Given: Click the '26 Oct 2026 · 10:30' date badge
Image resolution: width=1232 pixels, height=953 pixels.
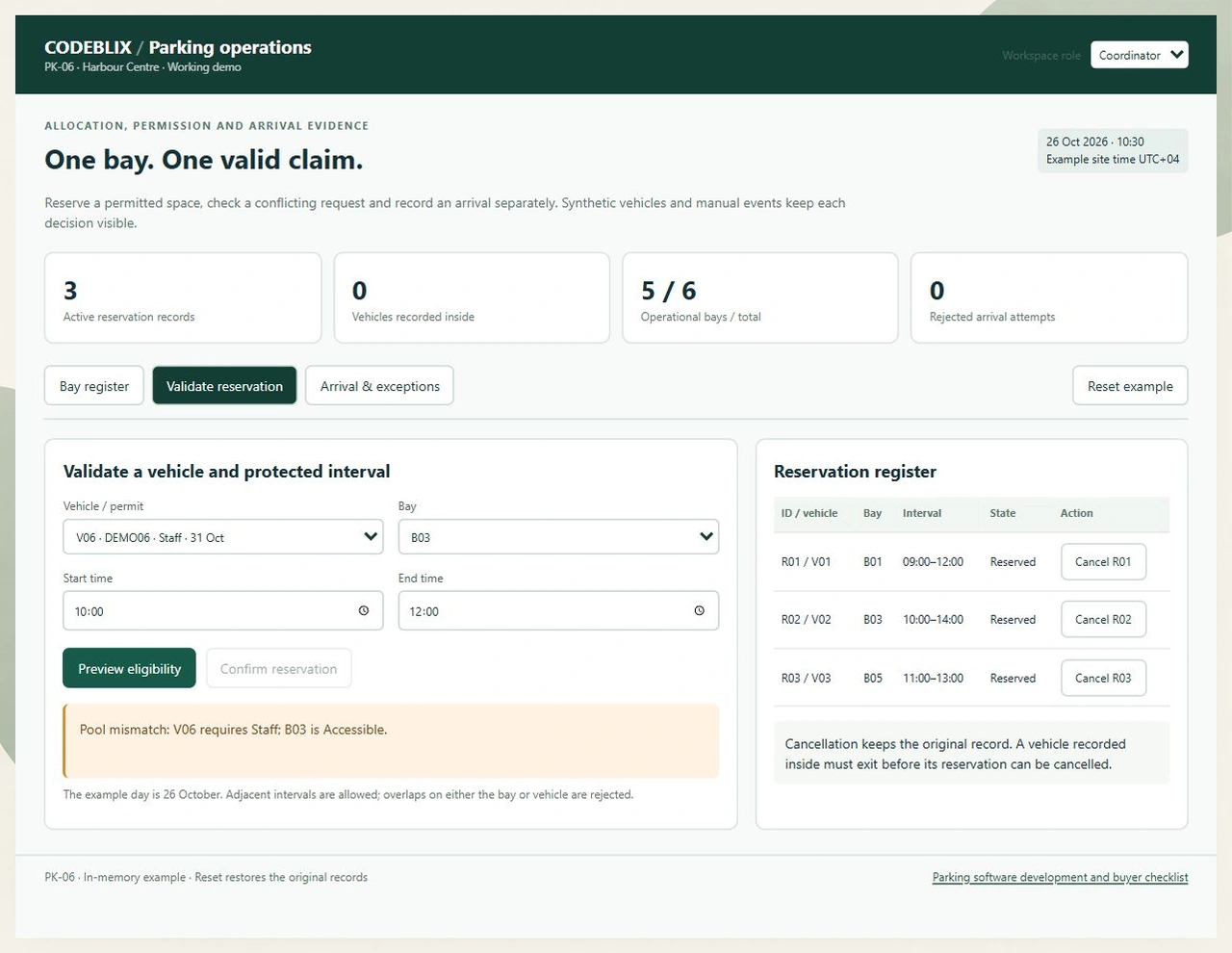Looking at the screenshot, I should 1113,150.
